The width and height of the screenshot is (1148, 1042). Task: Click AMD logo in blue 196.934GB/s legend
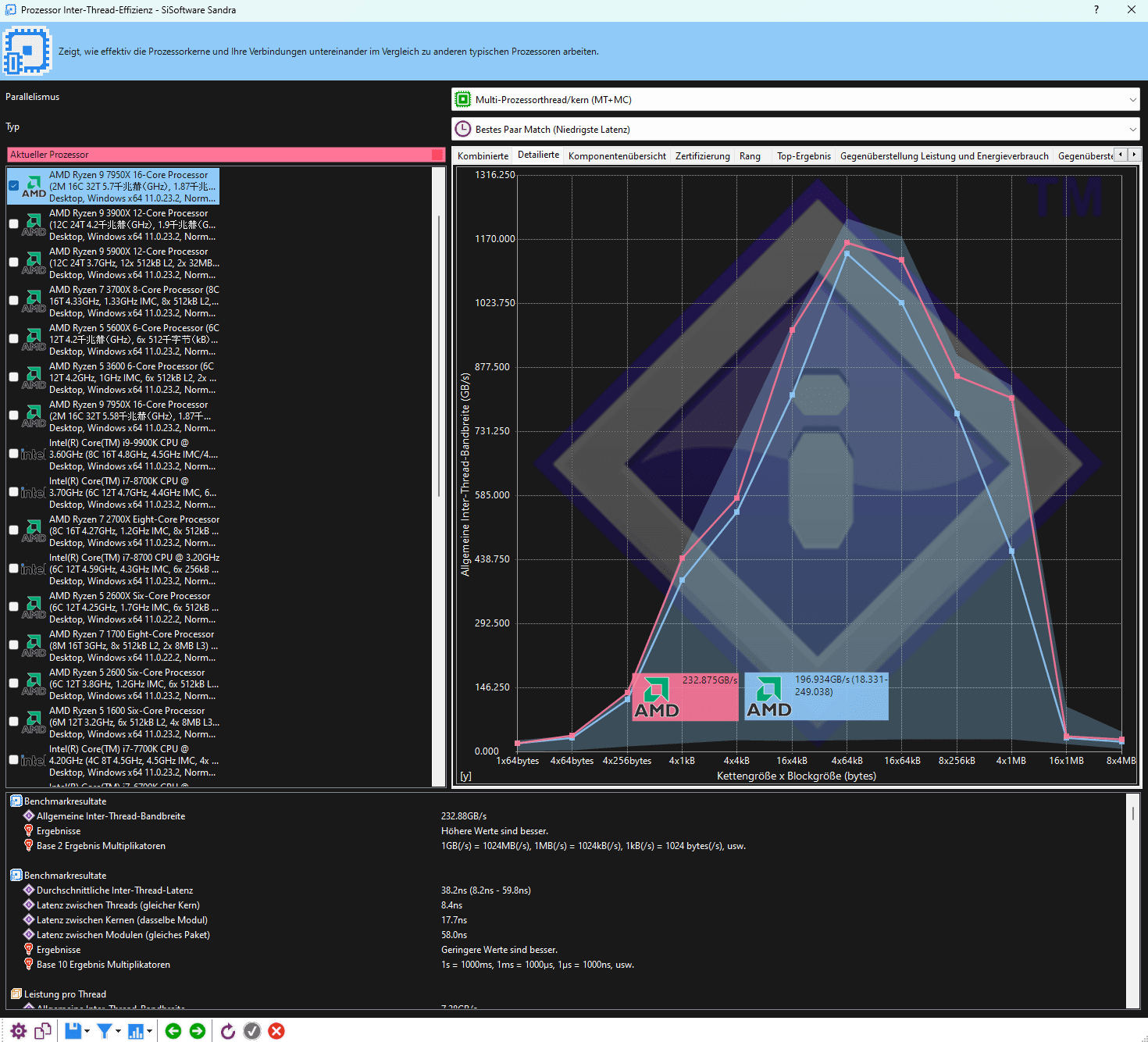769,698
